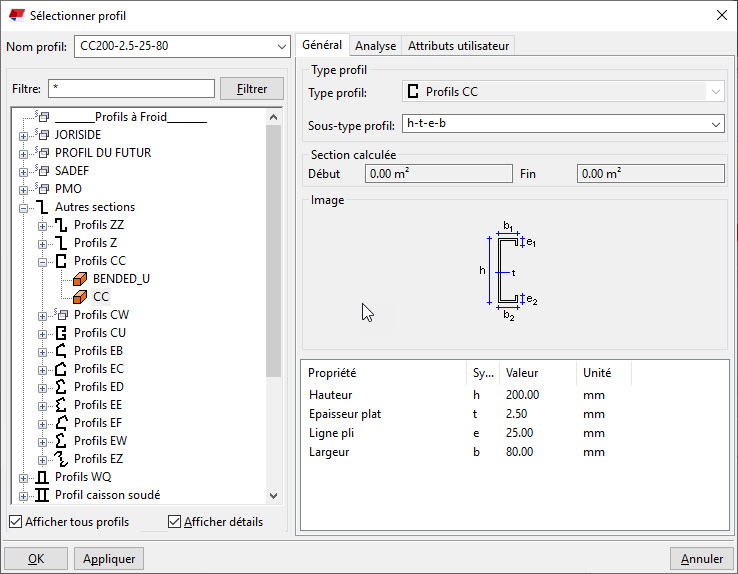Screen dimensions: 738x574
Task: Click the Début section value field
Action: (x=439, y=174)
